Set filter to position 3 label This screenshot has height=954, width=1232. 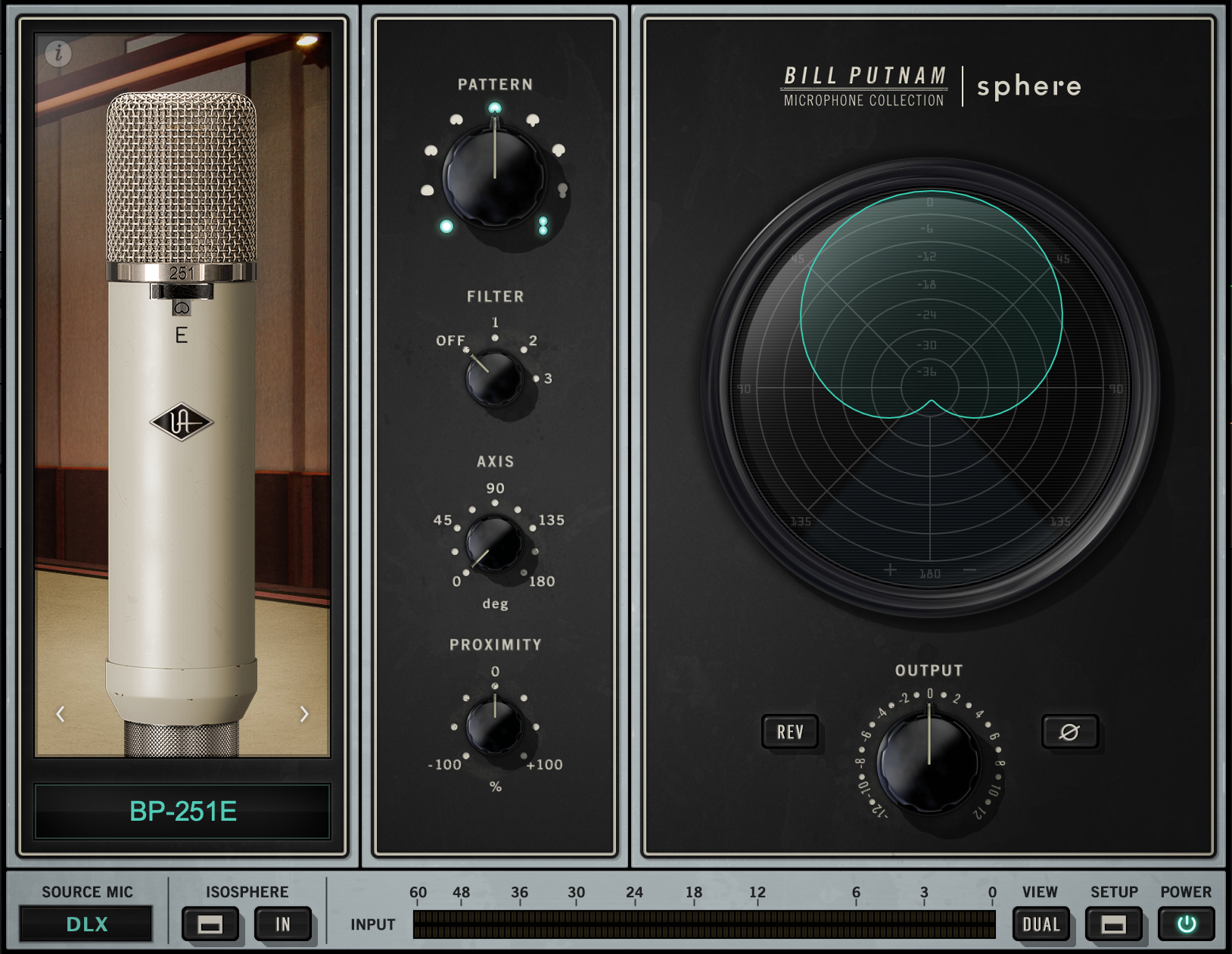(x=548, y=379)
